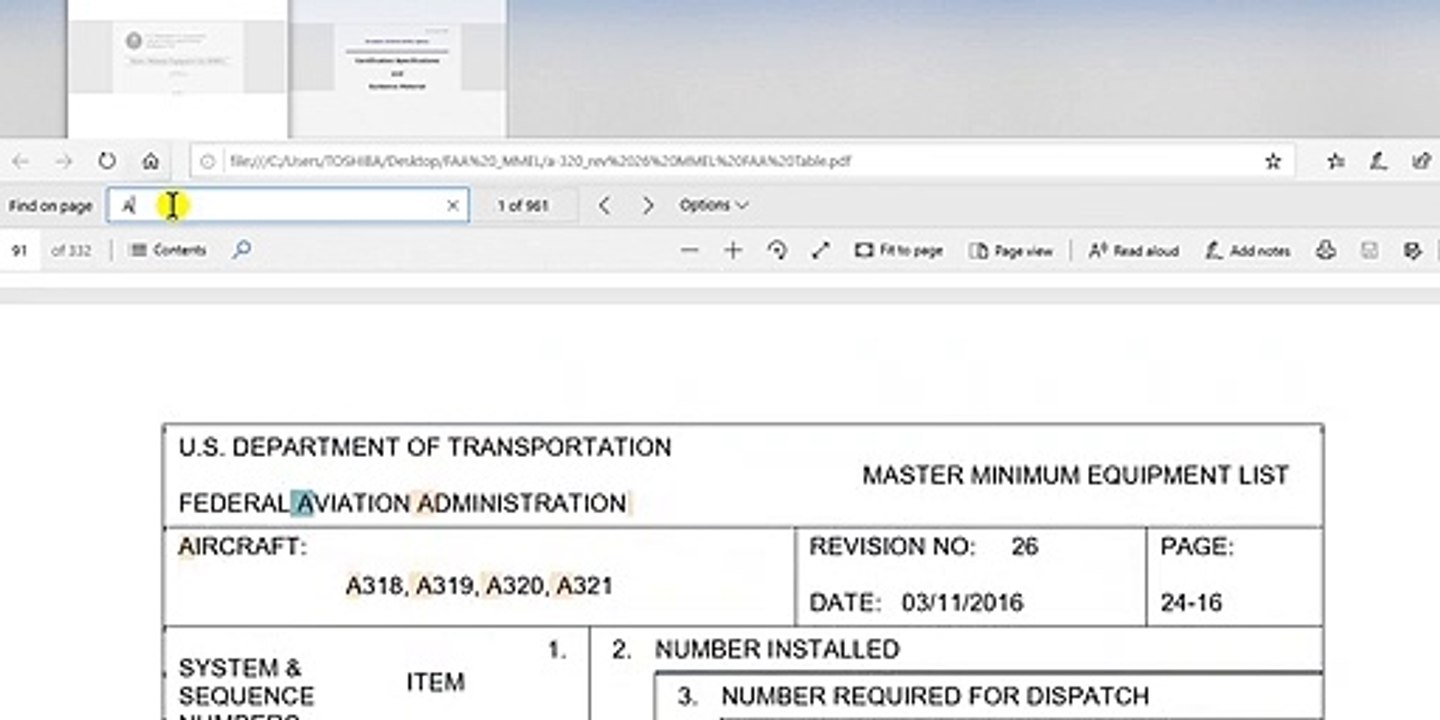The height and width of the screenshot is (720, 1440).
Task: Click the highlighted A in AVIATION
Action: (304, 504)
